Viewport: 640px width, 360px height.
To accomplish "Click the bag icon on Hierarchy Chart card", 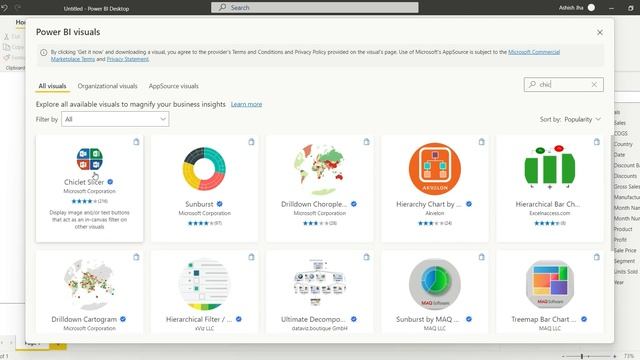I will coord(482,142).
